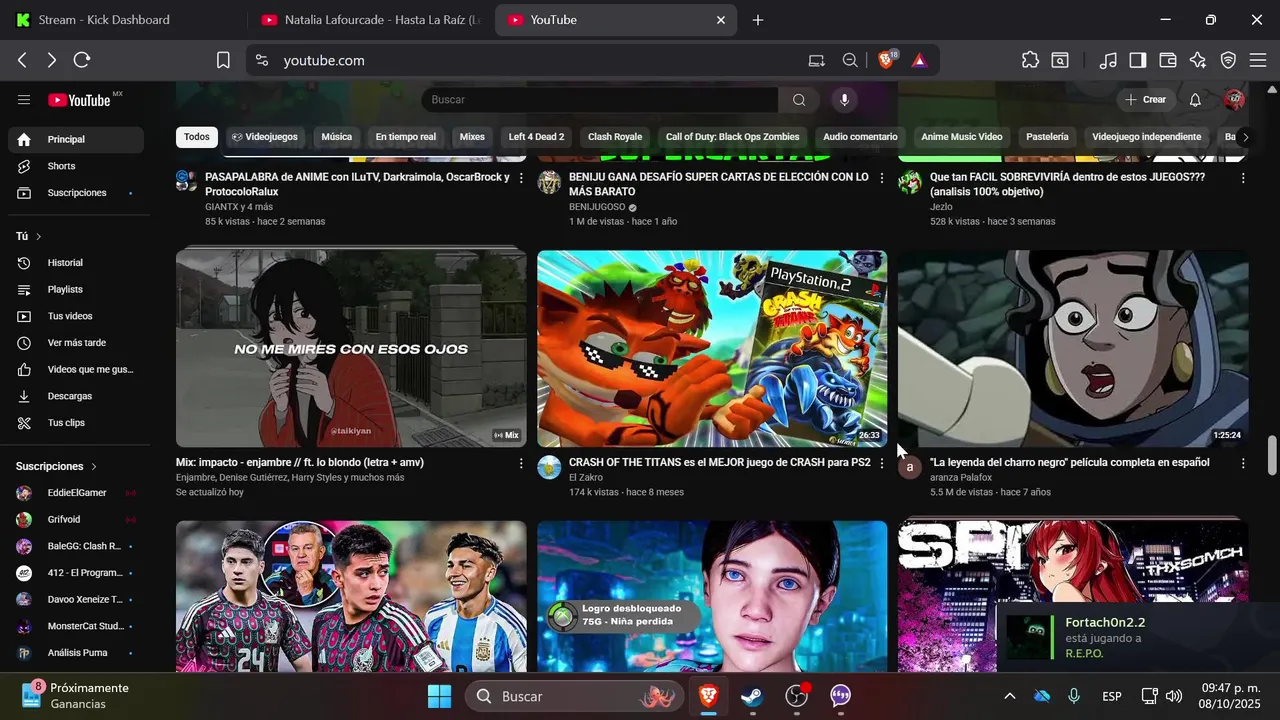The image size is (1280, 720).
Task: Click the YouTube logo
Action: click(80, 100)
